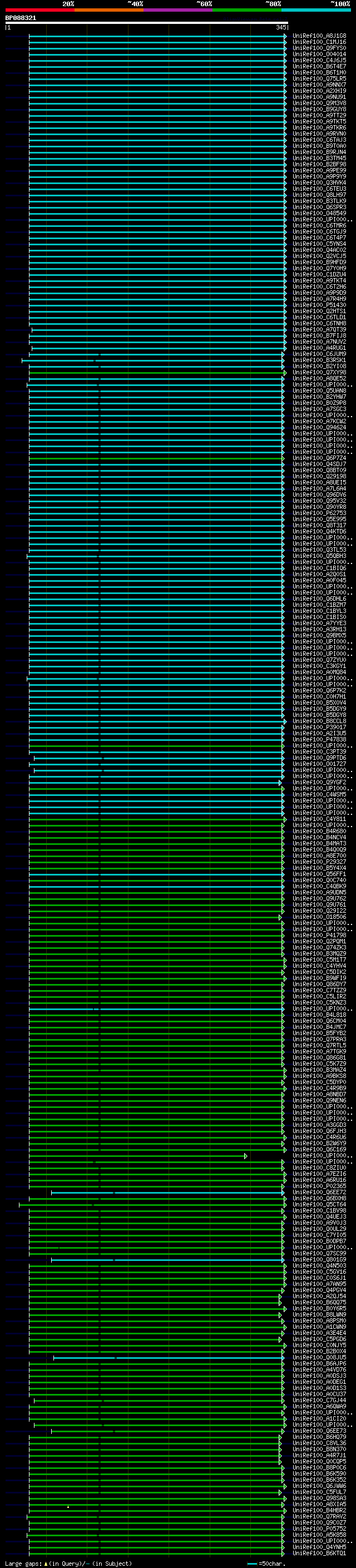The height and width of the screenshot is (1568, 356).
Task: Click the UniRef100_B9RJN4 entry
Action: pos(319,152)
